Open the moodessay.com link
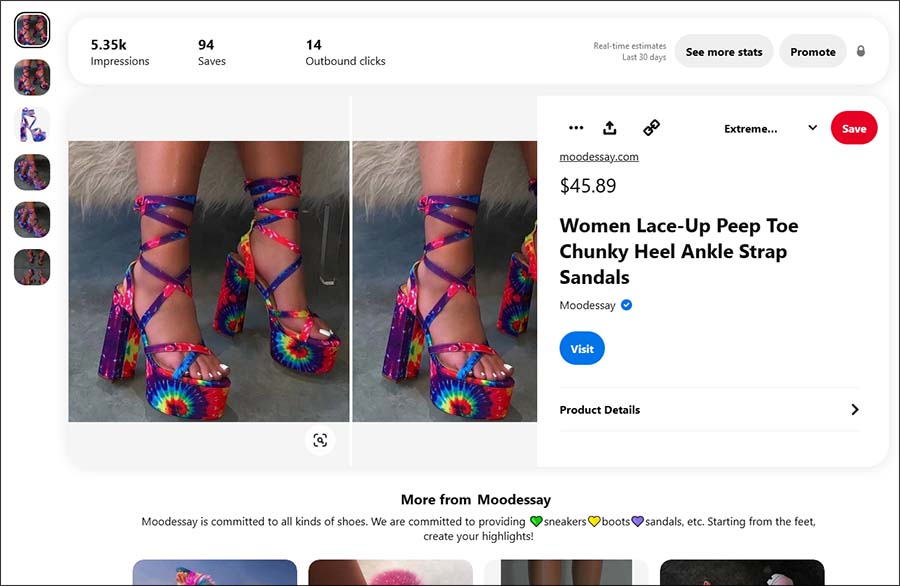Screen dimensions: 900x586 pos(599,157)
